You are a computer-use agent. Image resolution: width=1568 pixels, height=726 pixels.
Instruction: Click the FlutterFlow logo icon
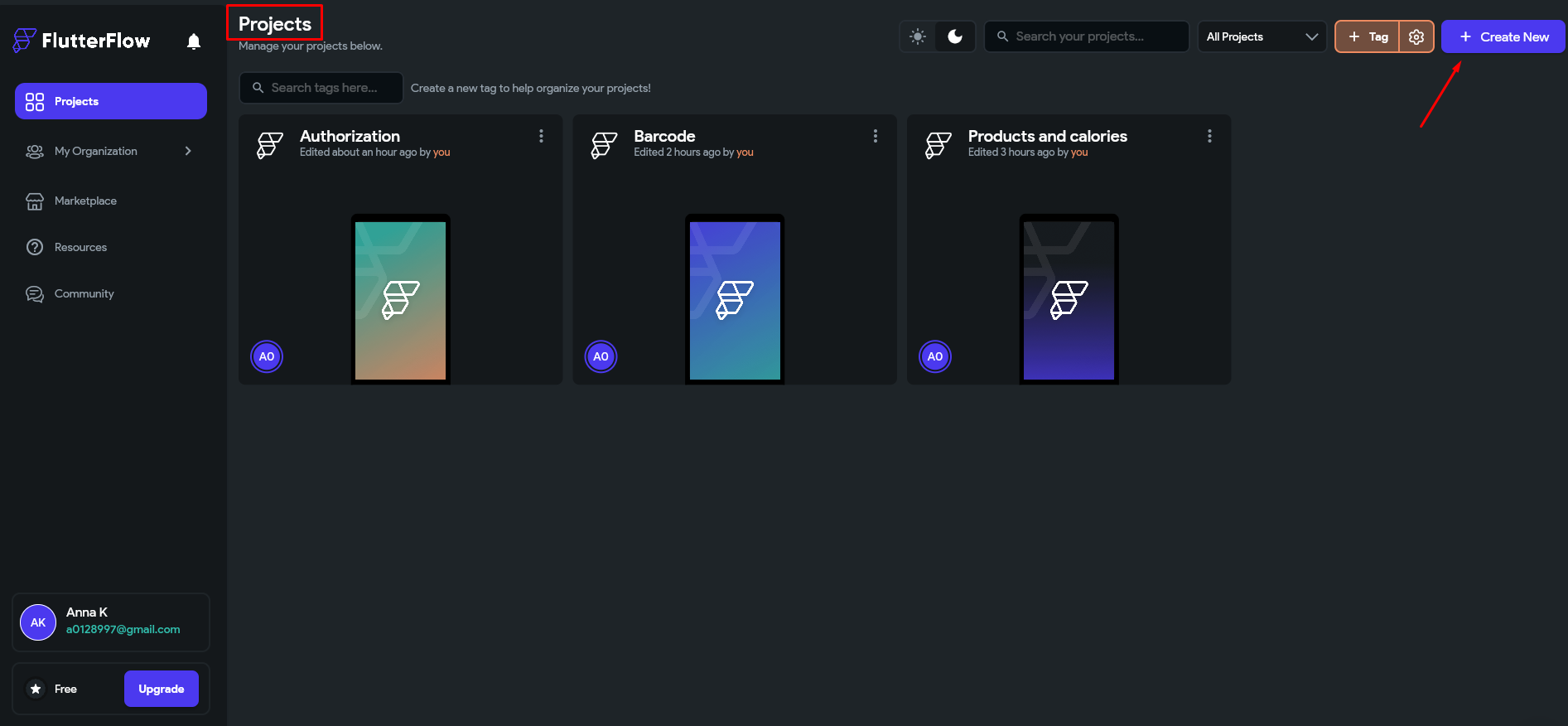coord(25,40)
